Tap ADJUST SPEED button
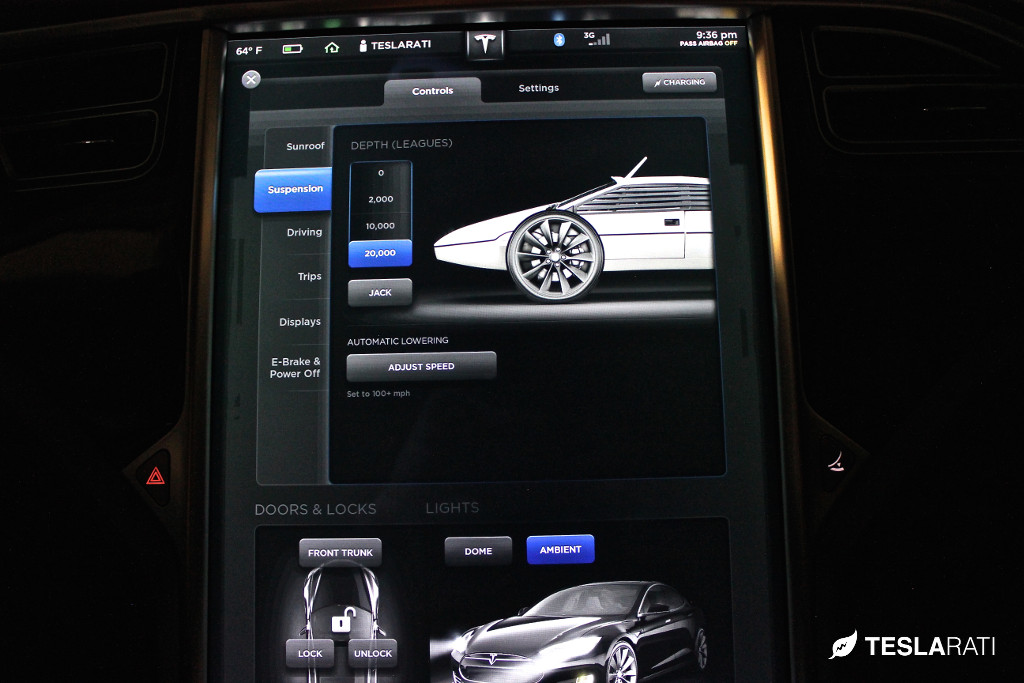Screen dimensions: 1024x683 [x=421, y=367]
